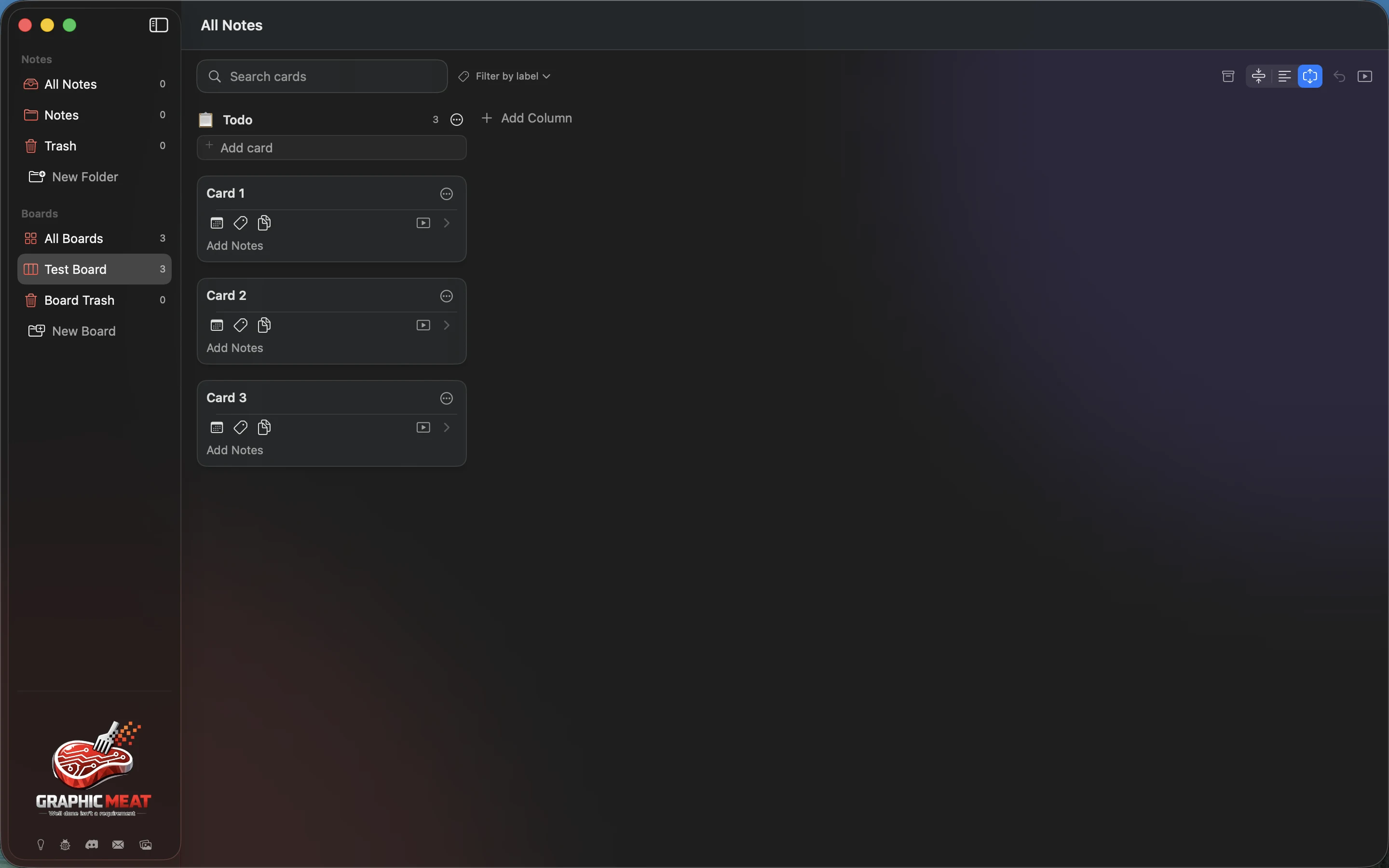Click the duplicate pages icon on Card 3

(264, 428)
